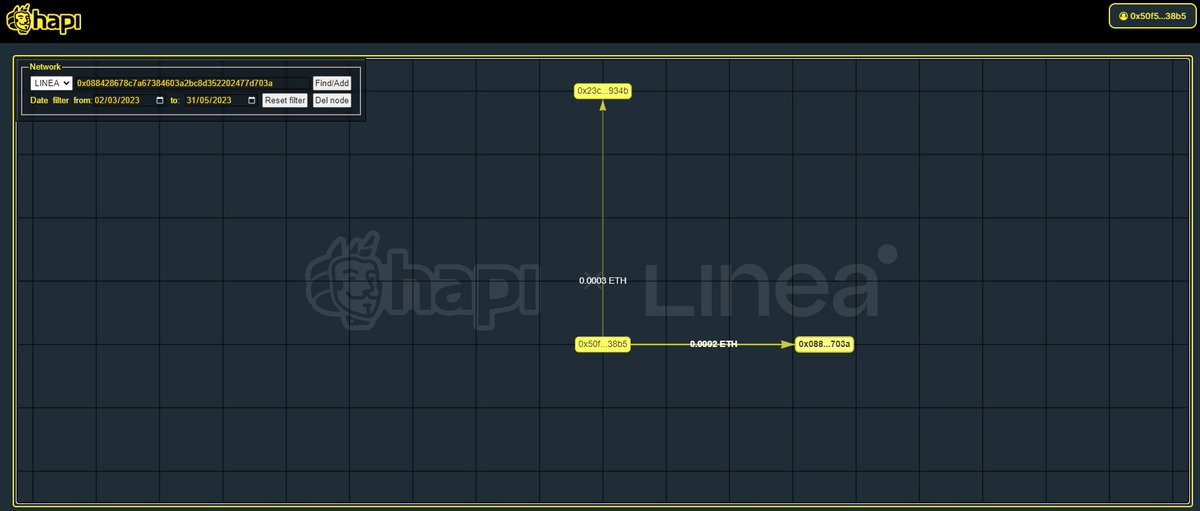Screen dimensions: 1200x511
Task: Click the Del node button
Action: (332, 100)
